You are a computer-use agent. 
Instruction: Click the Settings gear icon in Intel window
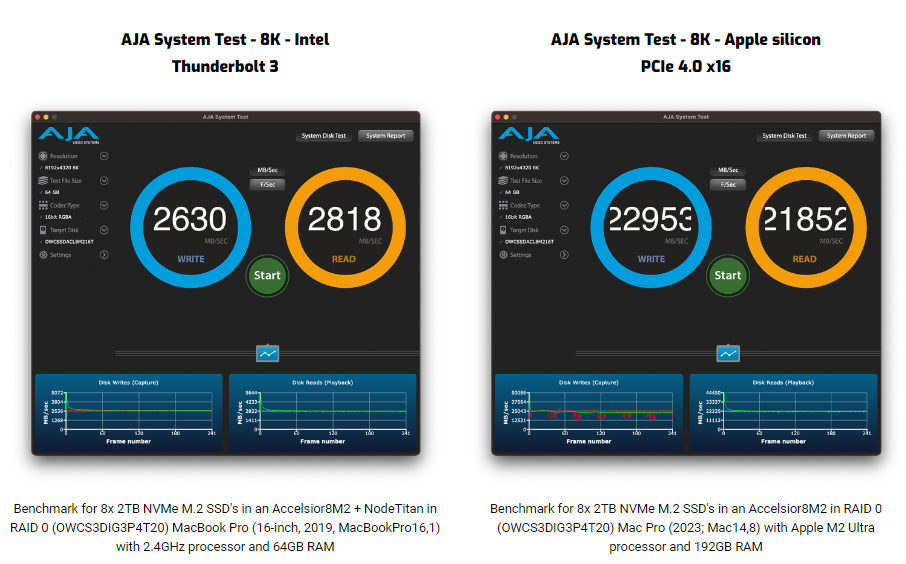tap(43, 255)
